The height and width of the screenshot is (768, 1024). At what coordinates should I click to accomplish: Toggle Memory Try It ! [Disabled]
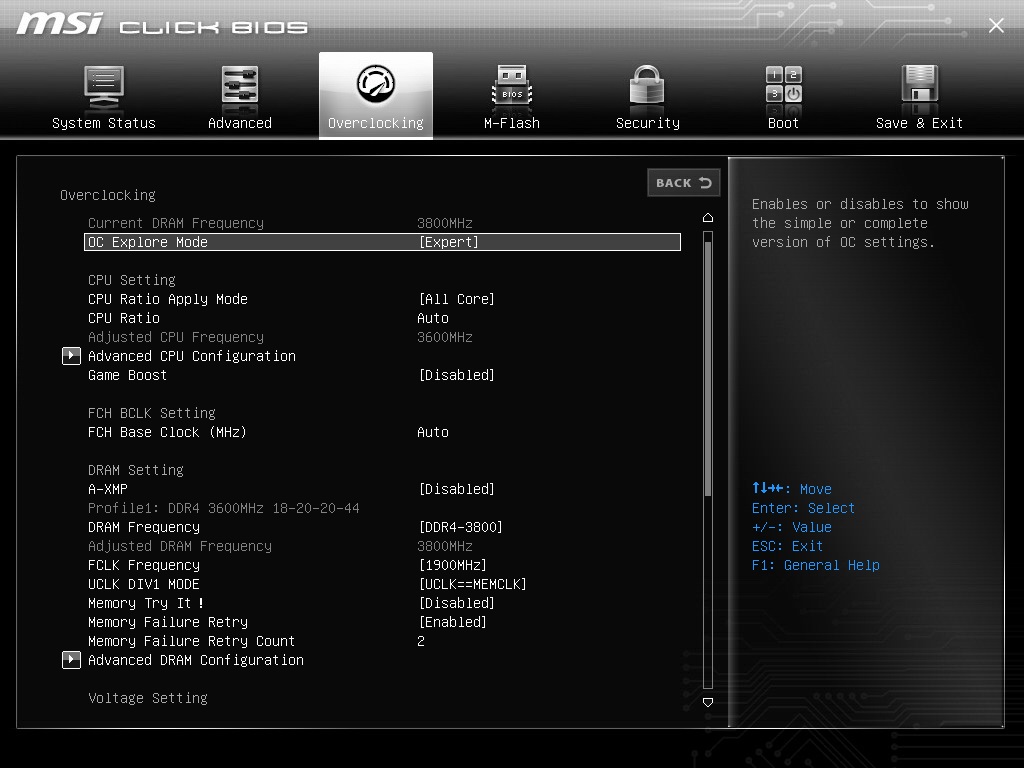pyautogui.click(x=456, y=603)
